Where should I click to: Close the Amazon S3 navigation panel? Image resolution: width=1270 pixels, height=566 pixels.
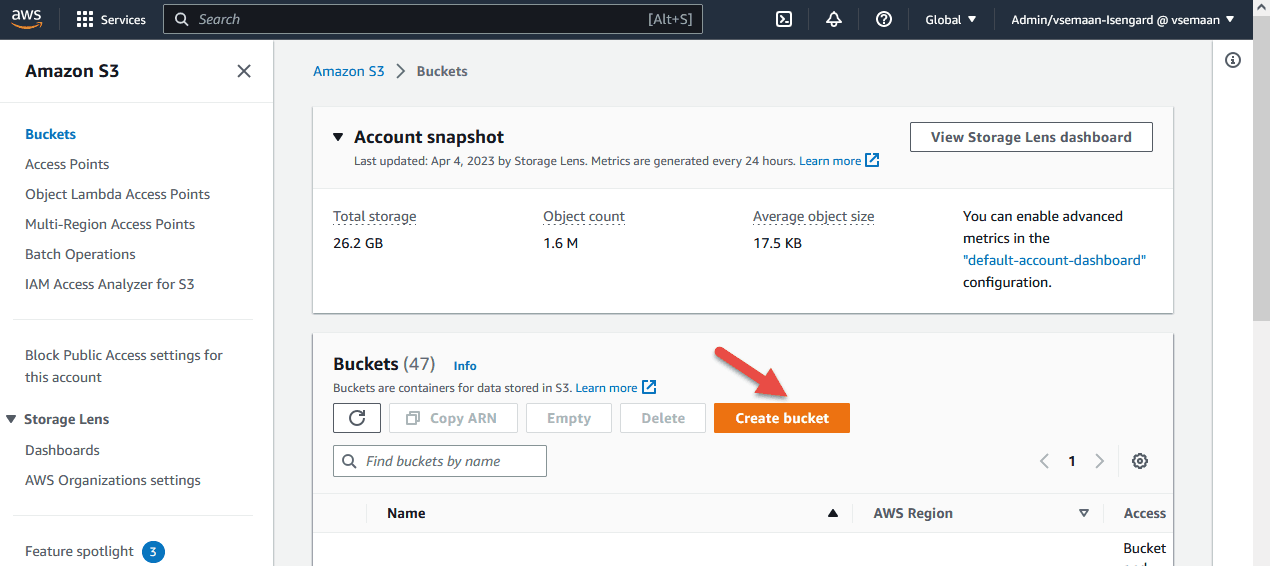[243, 71]
